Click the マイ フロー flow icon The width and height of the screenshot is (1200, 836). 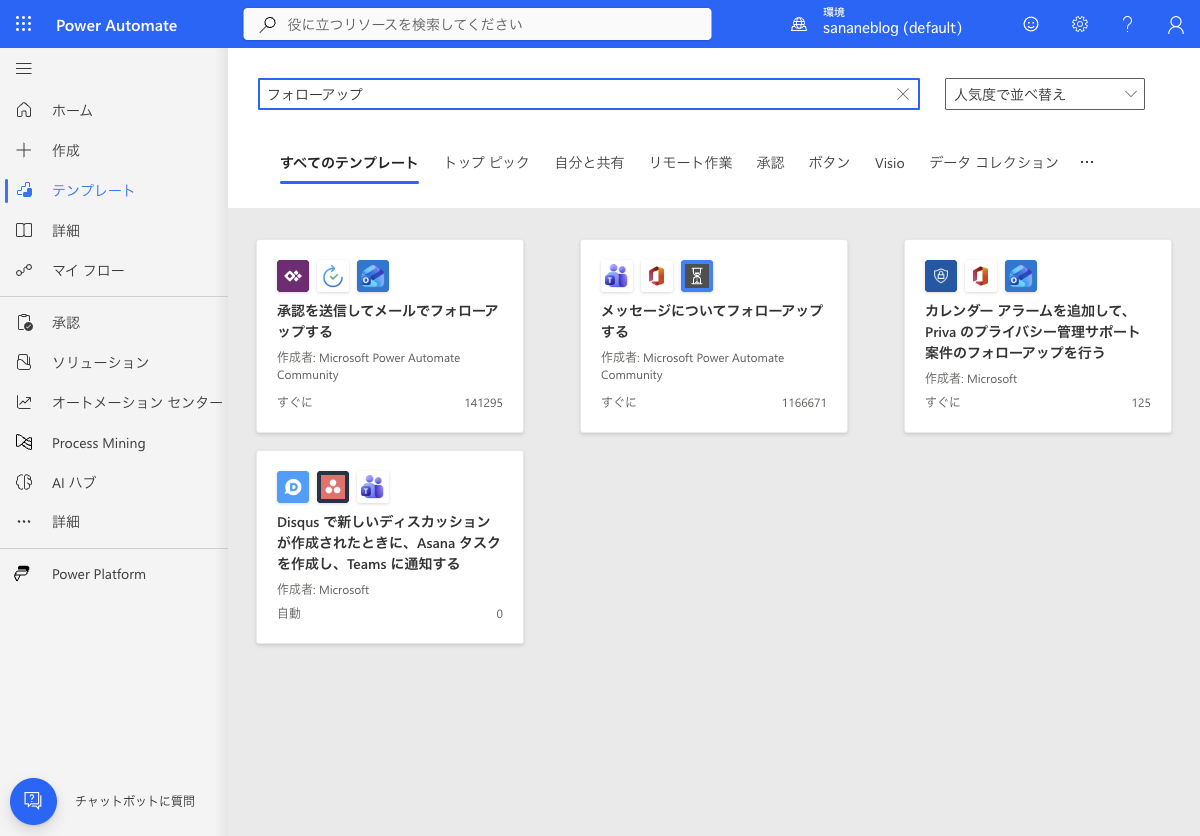click(x=25, y=270)
